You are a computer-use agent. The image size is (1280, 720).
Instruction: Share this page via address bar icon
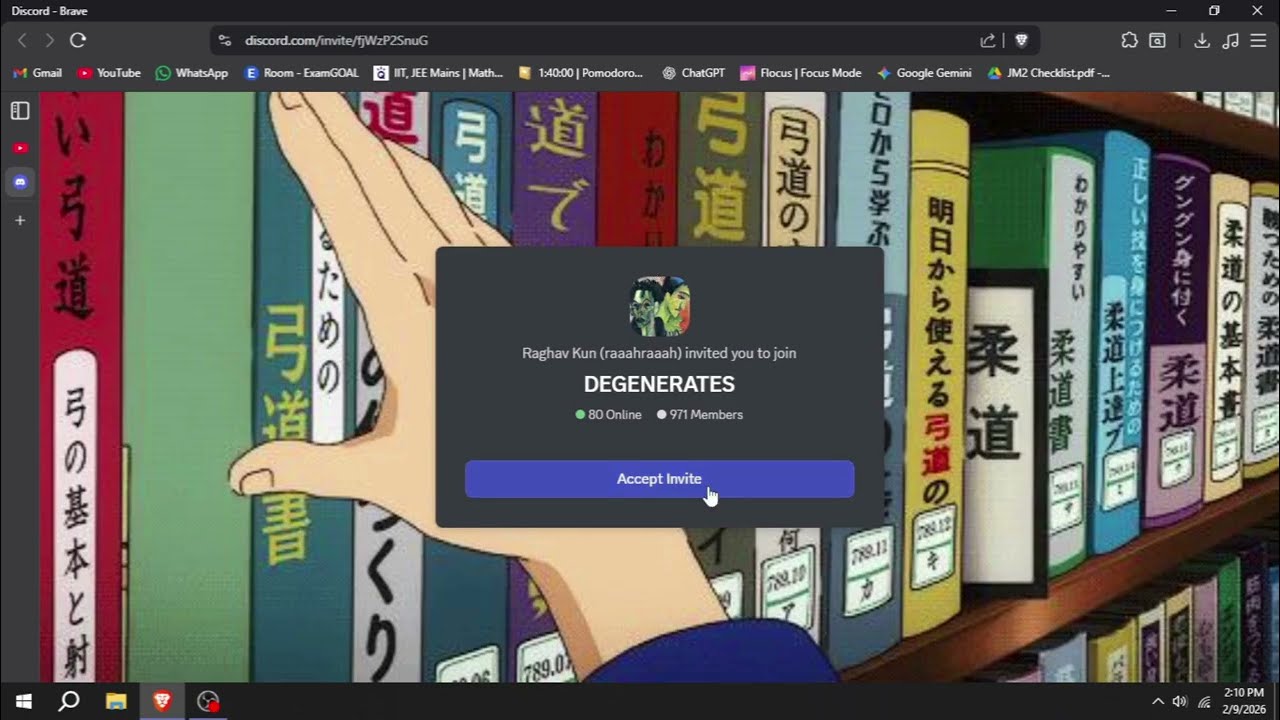(x=988, y=40)
